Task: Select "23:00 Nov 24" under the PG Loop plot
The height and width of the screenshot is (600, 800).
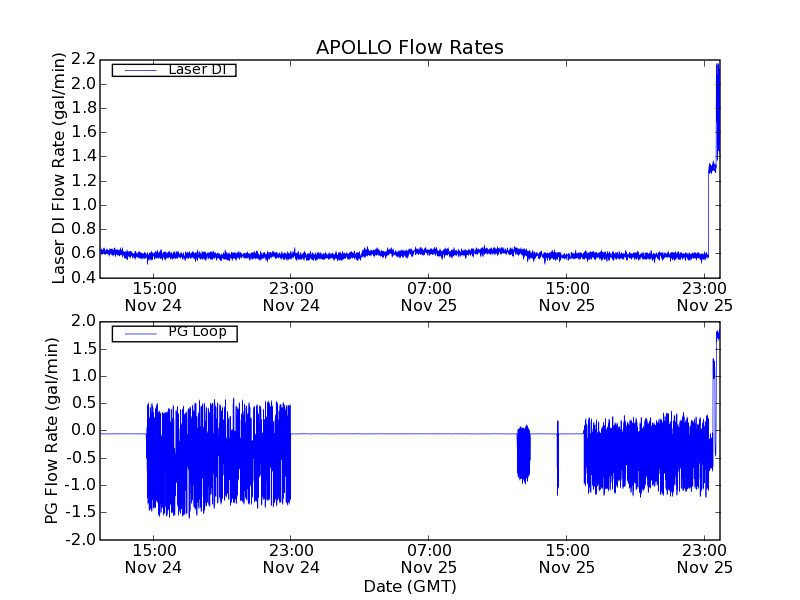Action: point(291,559)
